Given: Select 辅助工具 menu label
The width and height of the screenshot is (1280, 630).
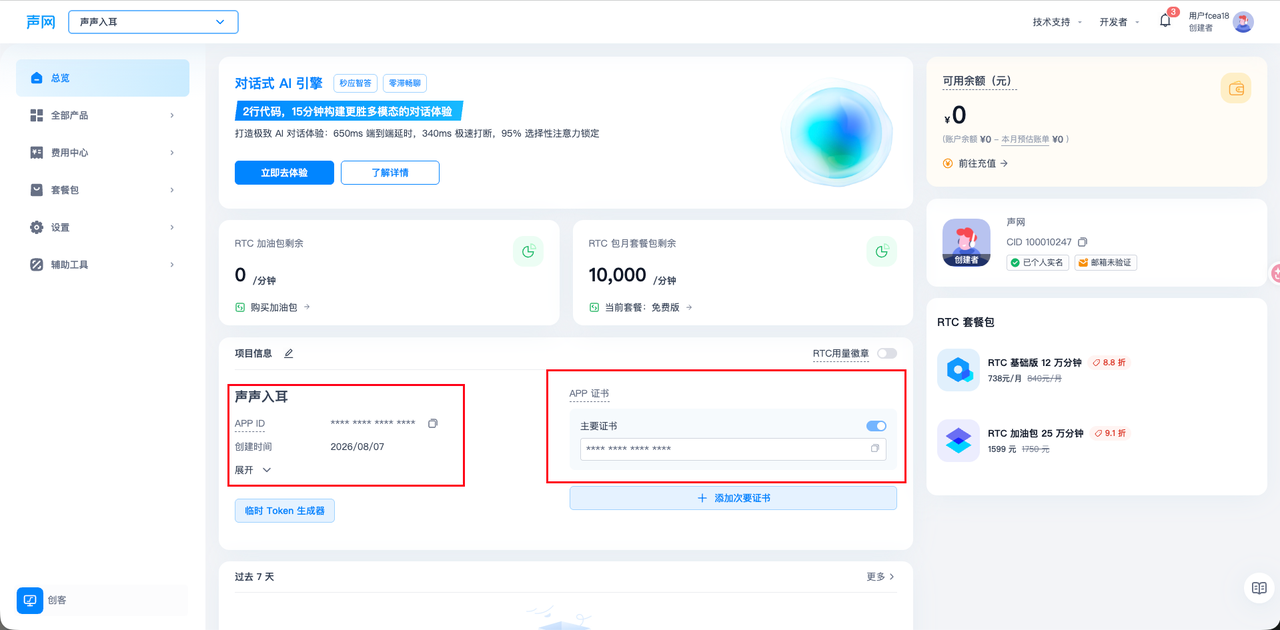Looking at the screenshot, I should point(70,265).
